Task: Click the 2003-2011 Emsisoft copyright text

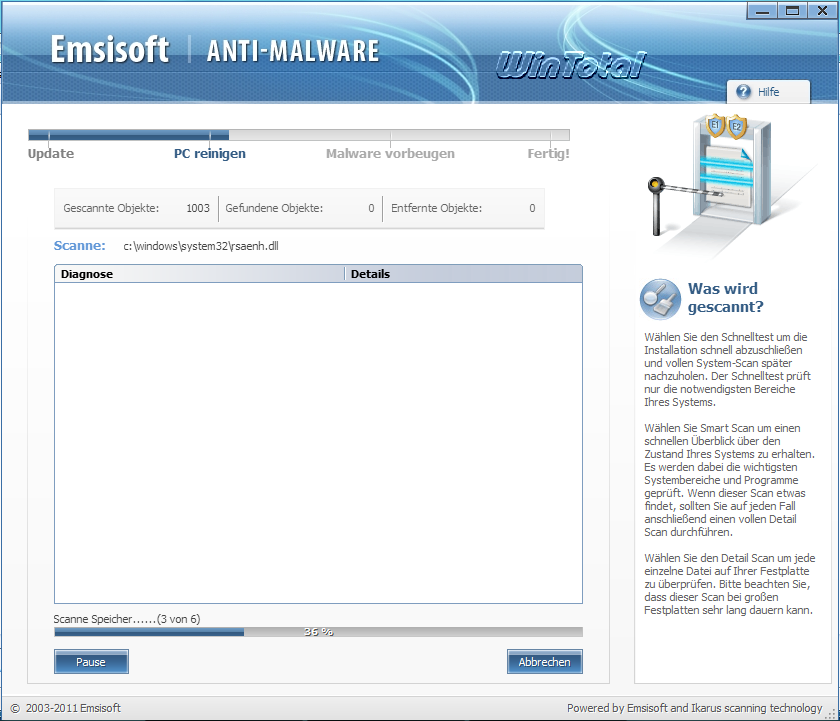Action: (73, 708)
